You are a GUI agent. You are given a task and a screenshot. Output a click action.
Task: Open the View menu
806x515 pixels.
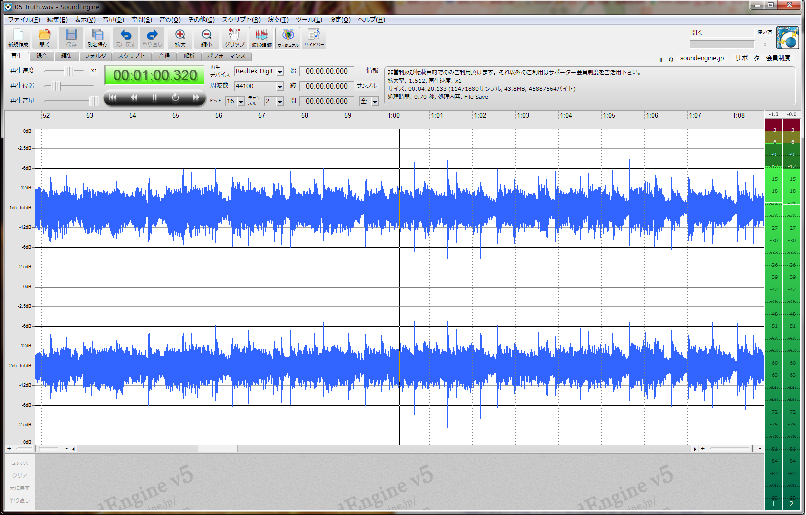[x=85, y=20]
